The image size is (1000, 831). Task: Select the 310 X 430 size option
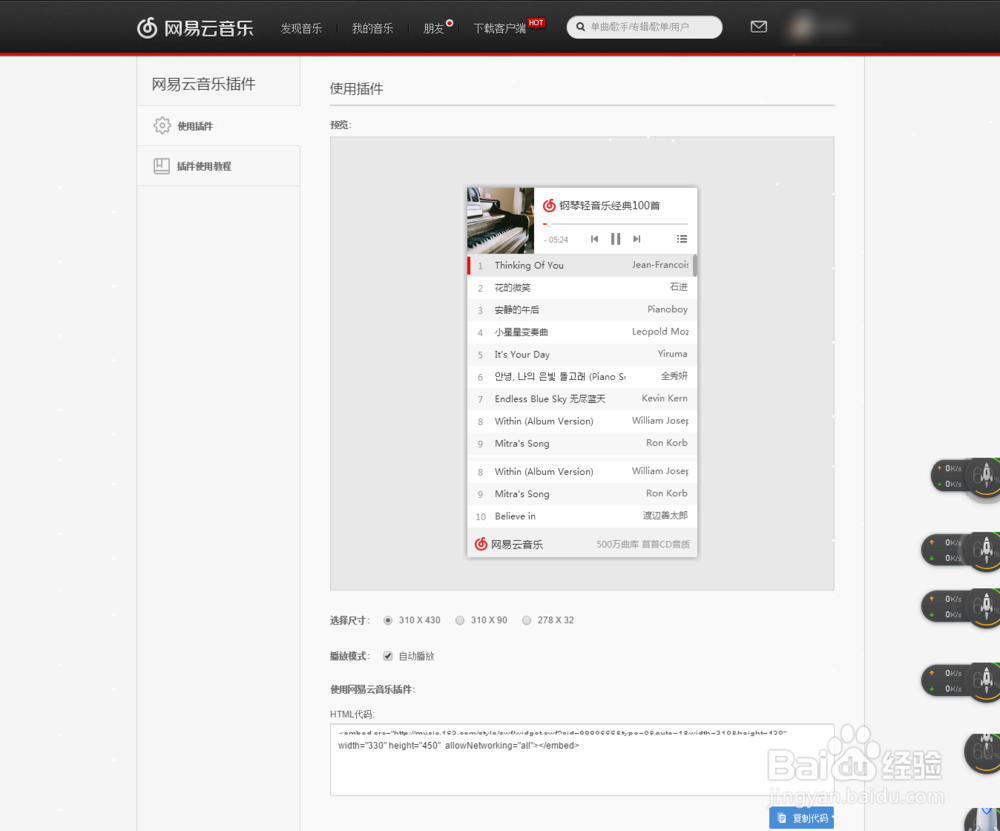[x=388, y=620]
